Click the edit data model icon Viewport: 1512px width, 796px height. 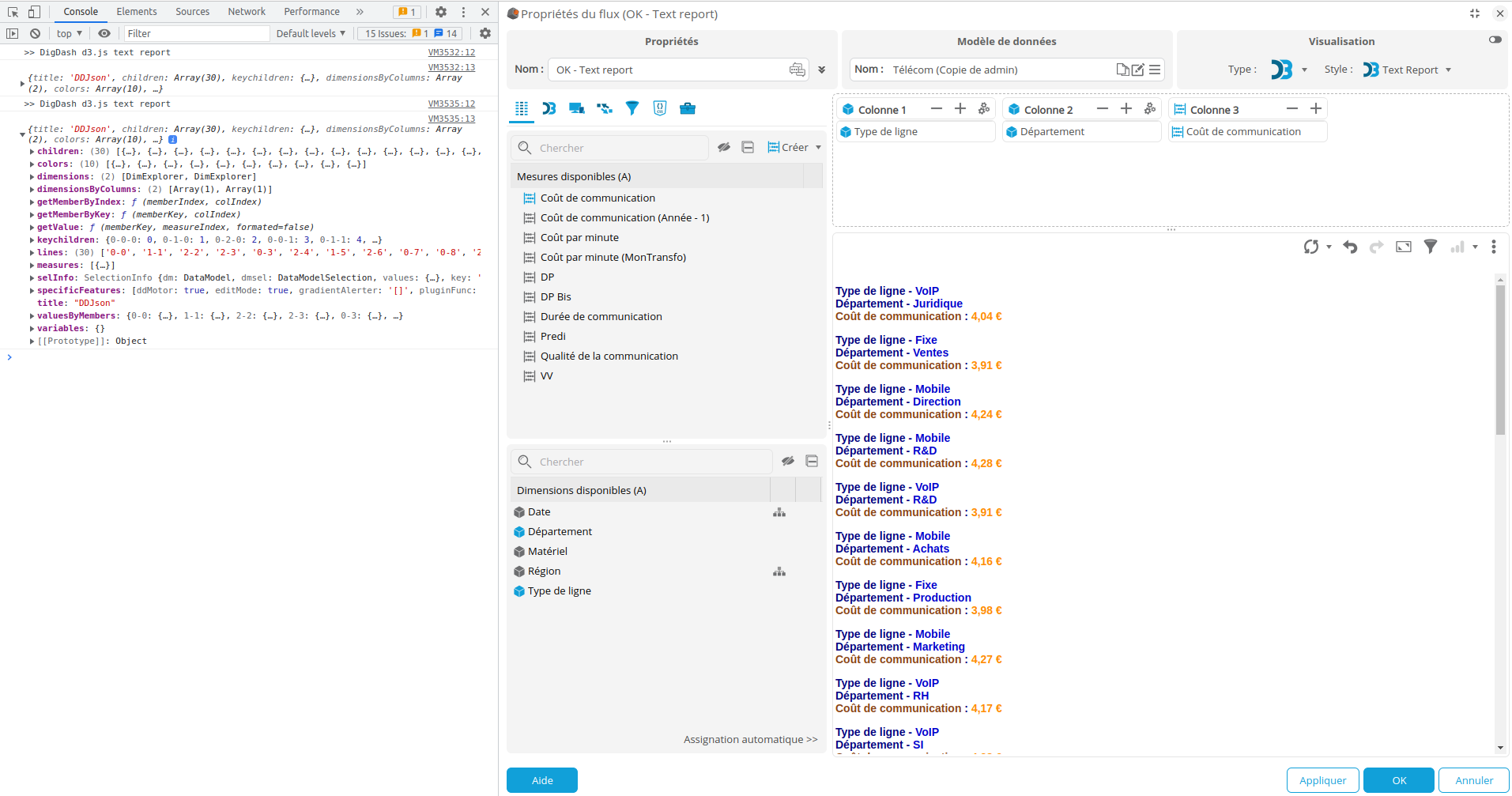point(1138,70)
